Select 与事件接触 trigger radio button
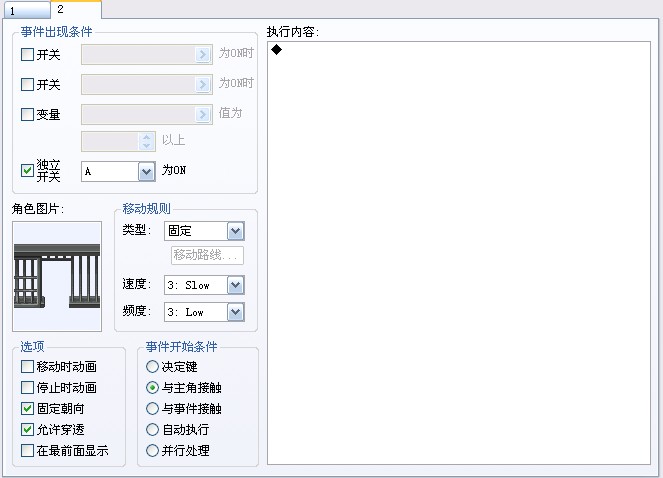Image resolution: width=663 pixels, height=478 pixels. [x=184, y=408]
